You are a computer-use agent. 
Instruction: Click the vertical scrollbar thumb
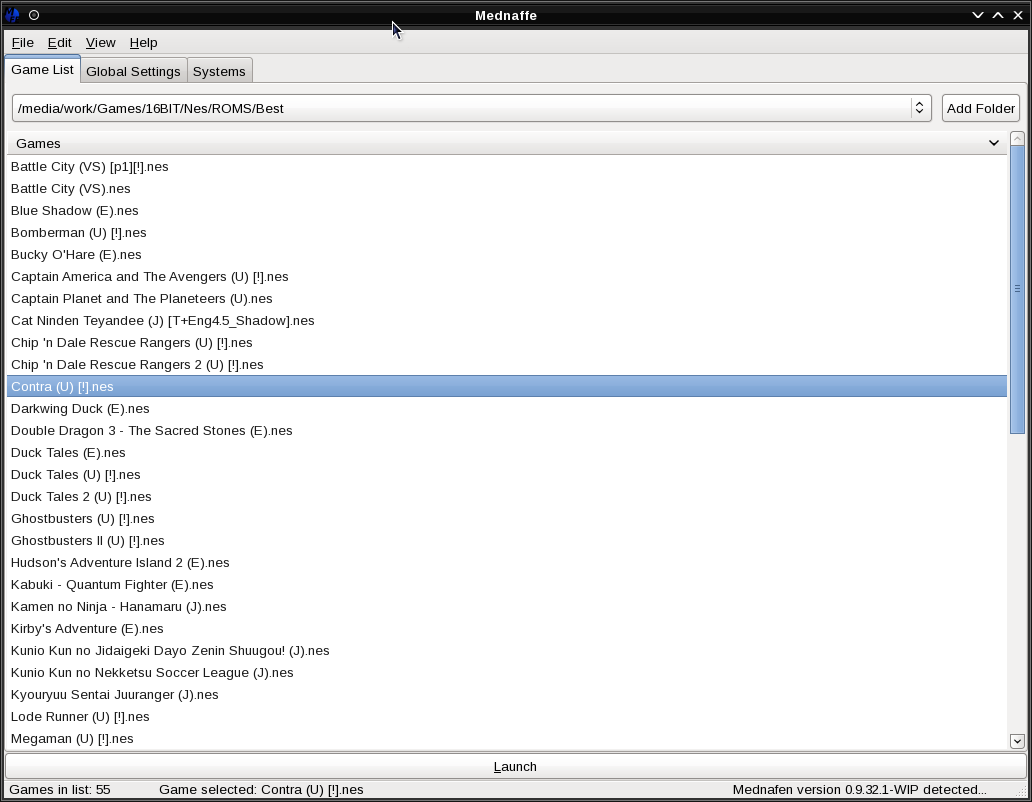(1017, 289)
